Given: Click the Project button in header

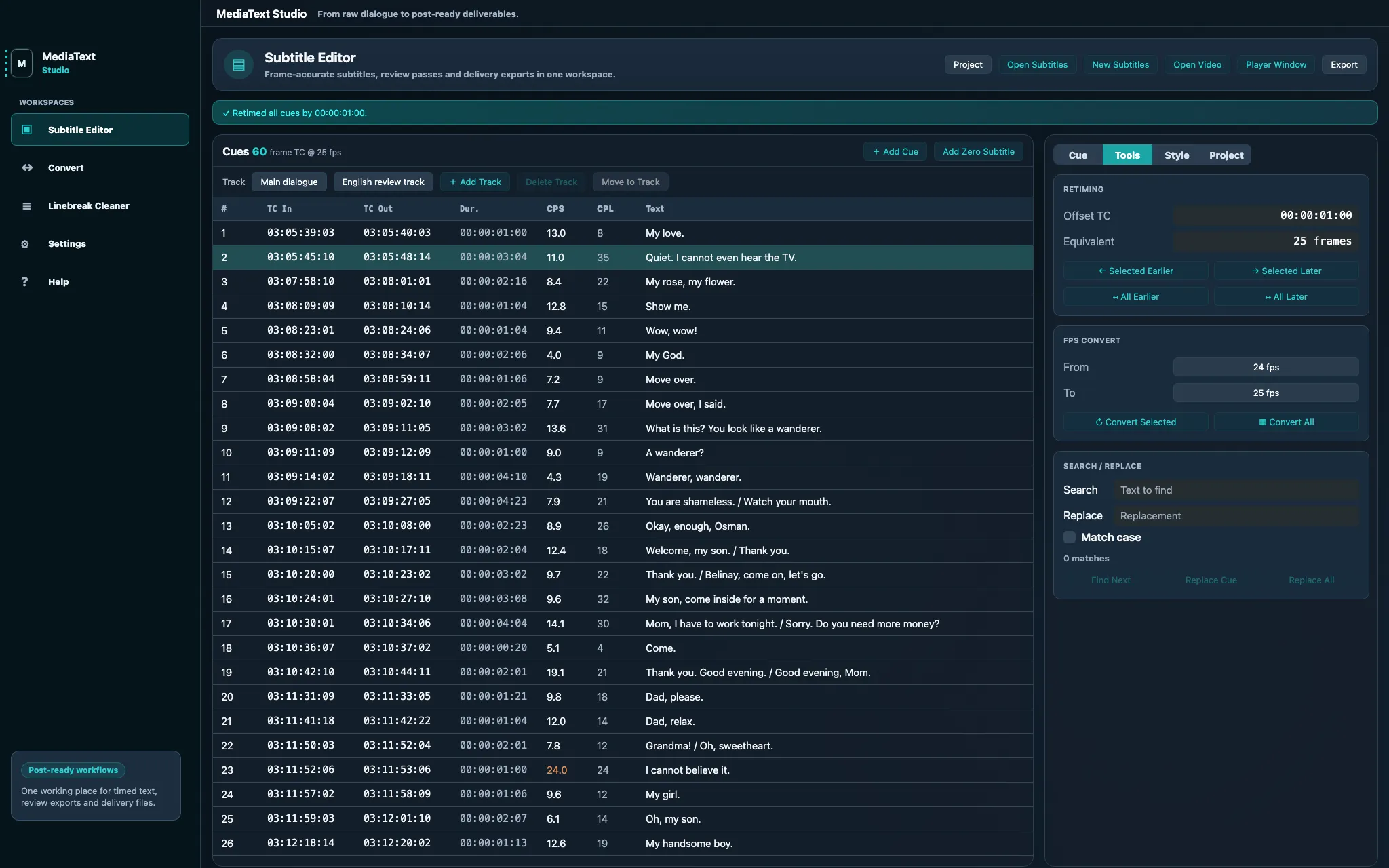Looking at the screenshot, I should pyautogui.click(x=968, y=64).
